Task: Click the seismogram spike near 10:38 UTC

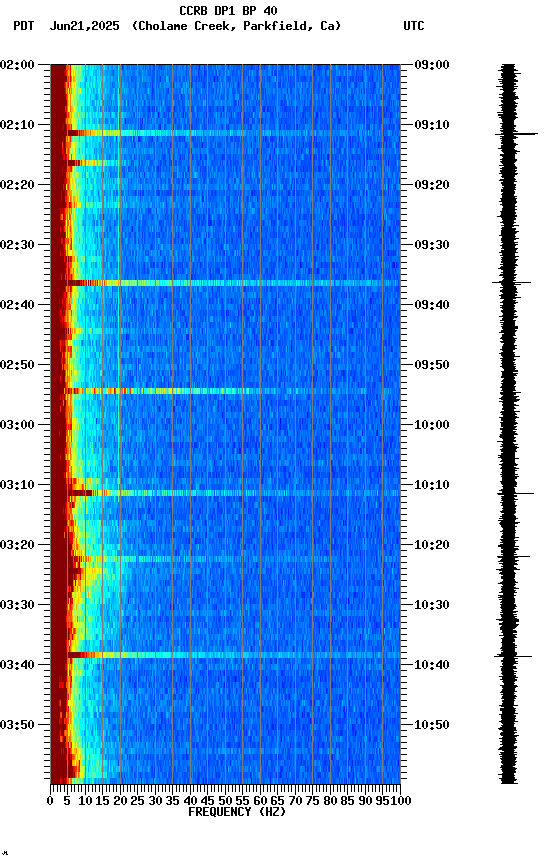Action: pos(513,656)
